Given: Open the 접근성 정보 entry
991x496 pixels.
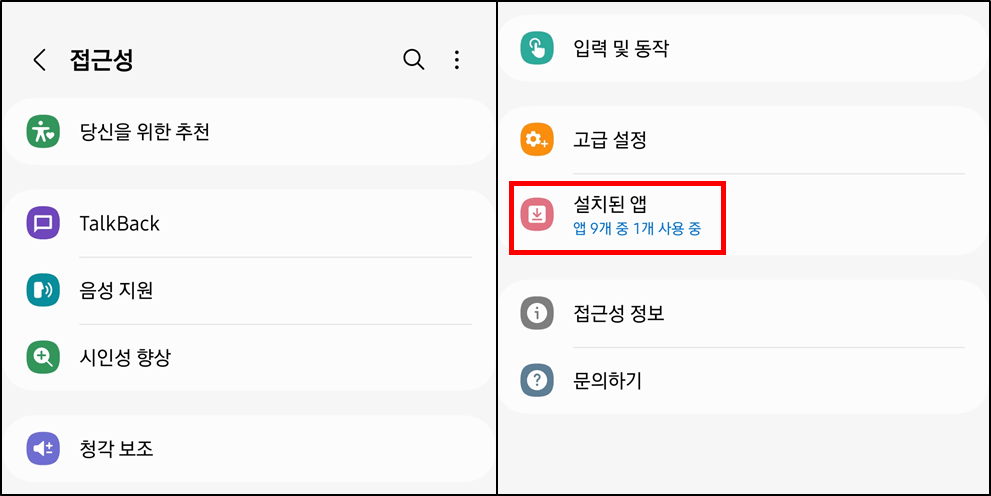Looking at the screenshot, I should (619, 313).
